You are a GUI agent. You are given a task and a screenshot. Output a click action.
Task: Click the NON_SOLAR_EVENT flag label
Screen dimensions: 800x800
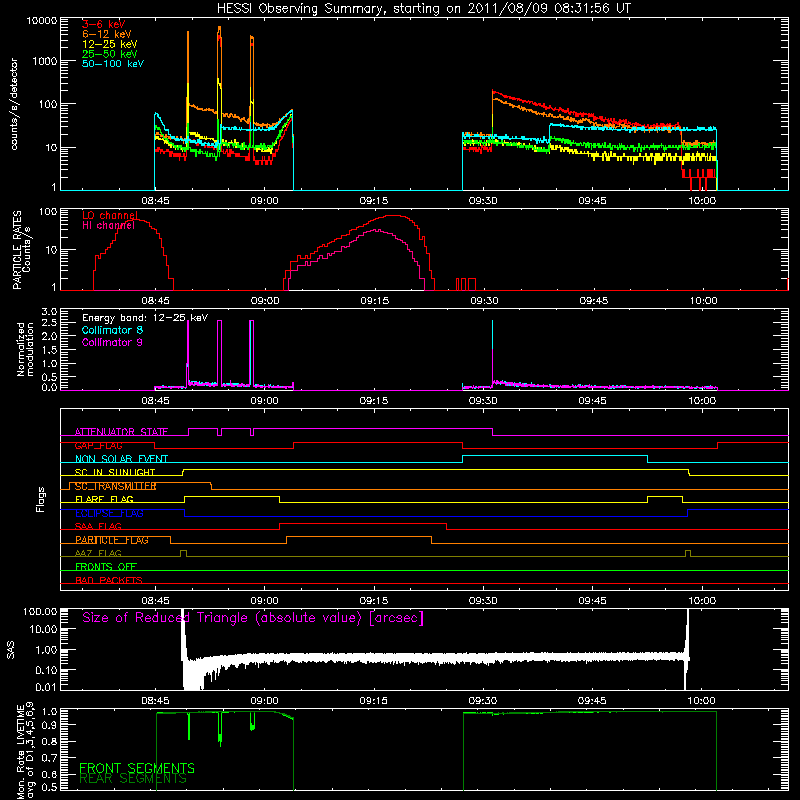pyautogui.click(x=121, y=459)
